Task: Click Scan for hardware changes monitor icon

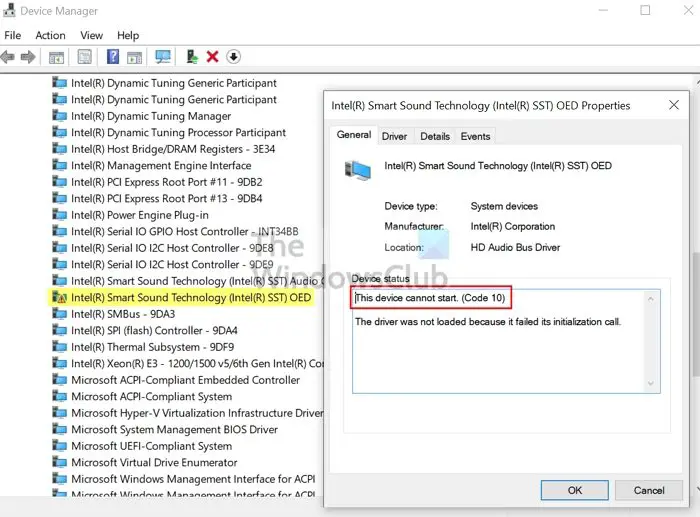Action: tap(163, 57)
